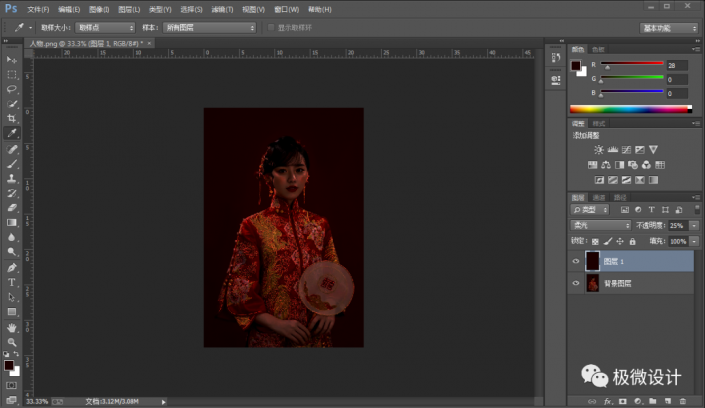This screenshot has height=408, width=705.
Task: Select the Eraser tool
Action: [12, 208]
